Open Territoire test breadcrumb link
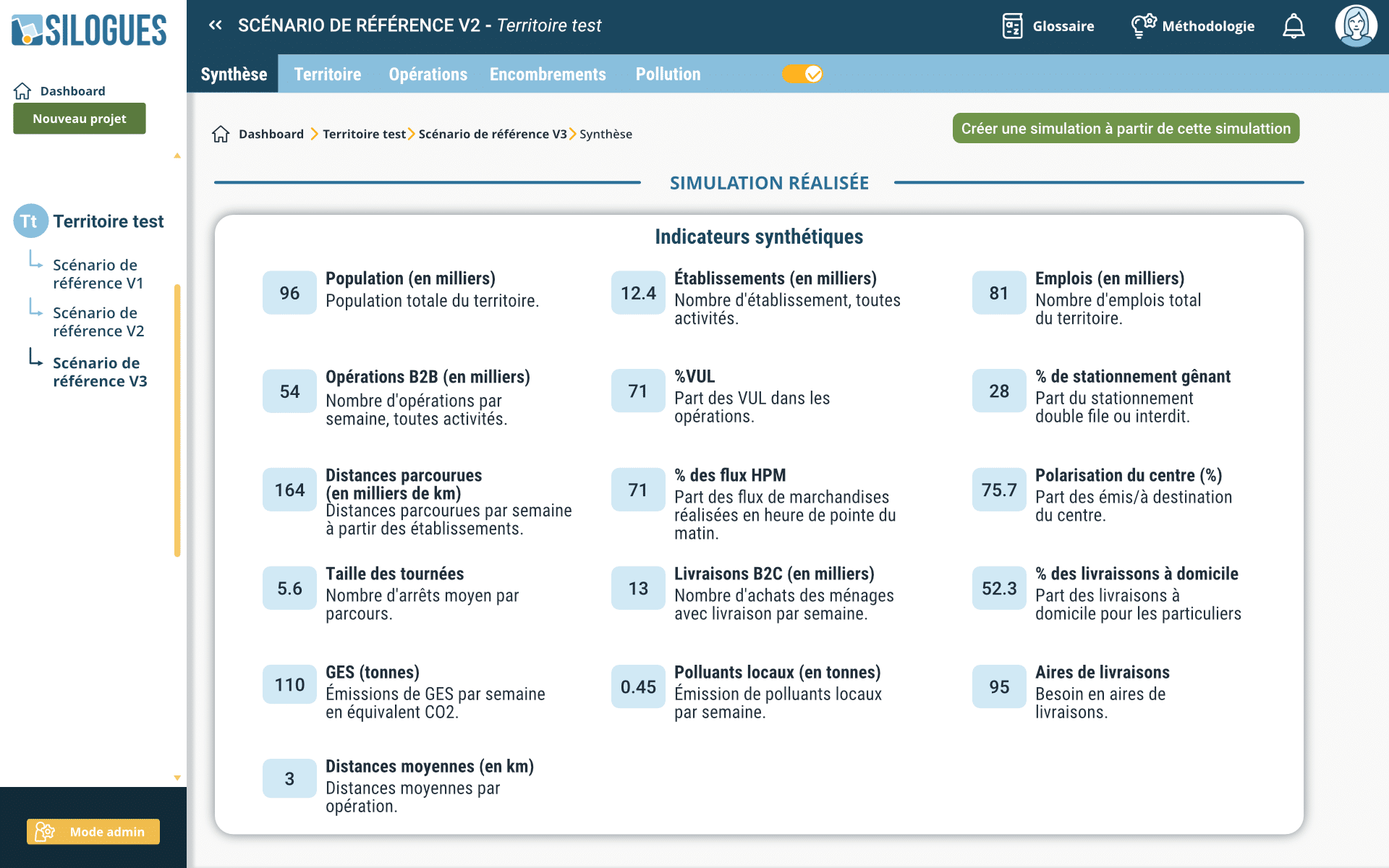The image size is (1389, 868). click(x=364, y=135)
